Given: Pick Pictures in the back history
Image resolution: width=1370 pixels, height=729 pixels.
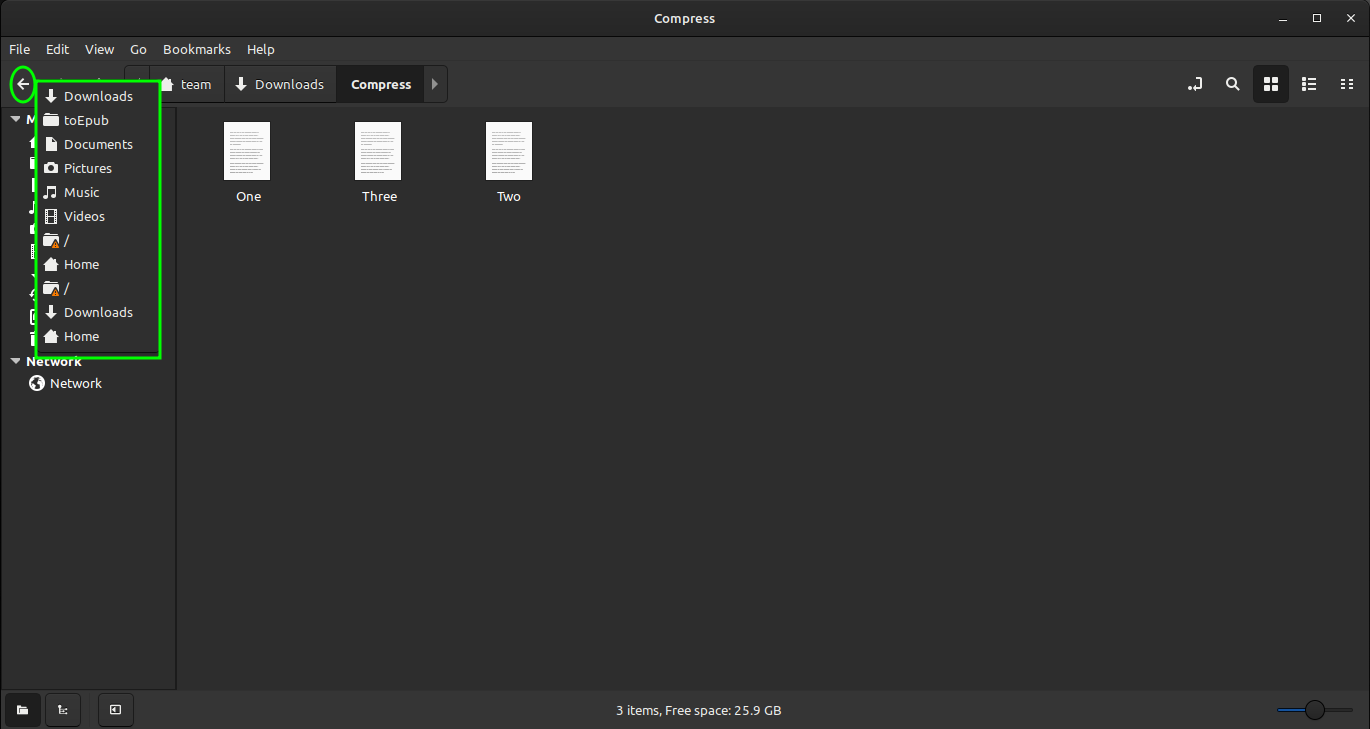Looking at the screenshot, I should click(x=98, y=168).
